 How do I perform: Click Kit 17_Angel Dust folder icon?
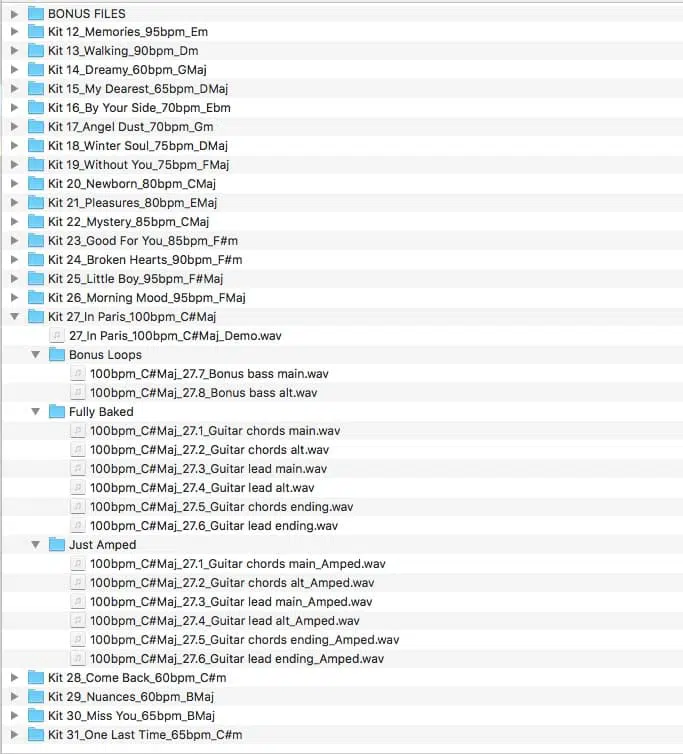pos(36,126)
